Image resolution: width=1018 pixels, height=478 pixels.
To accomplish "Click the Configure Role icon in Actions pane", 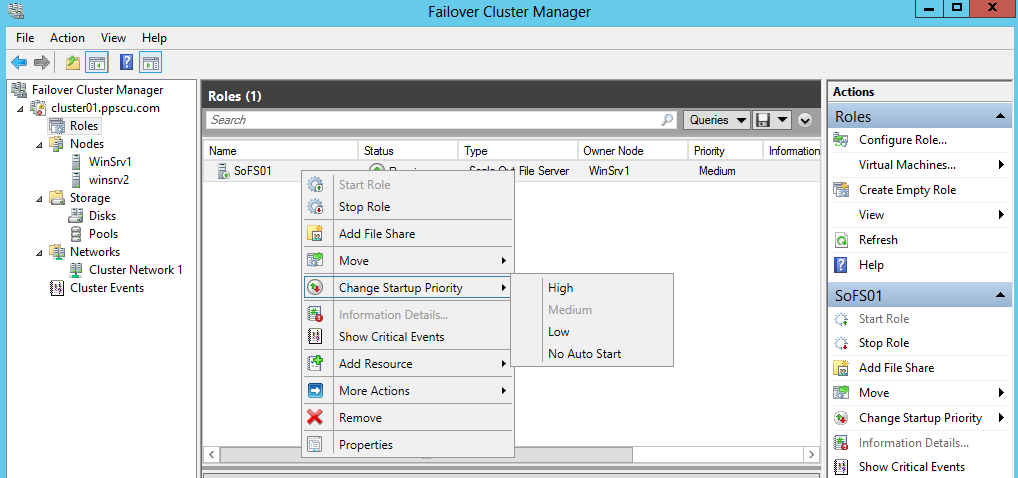I will (841, 140).
